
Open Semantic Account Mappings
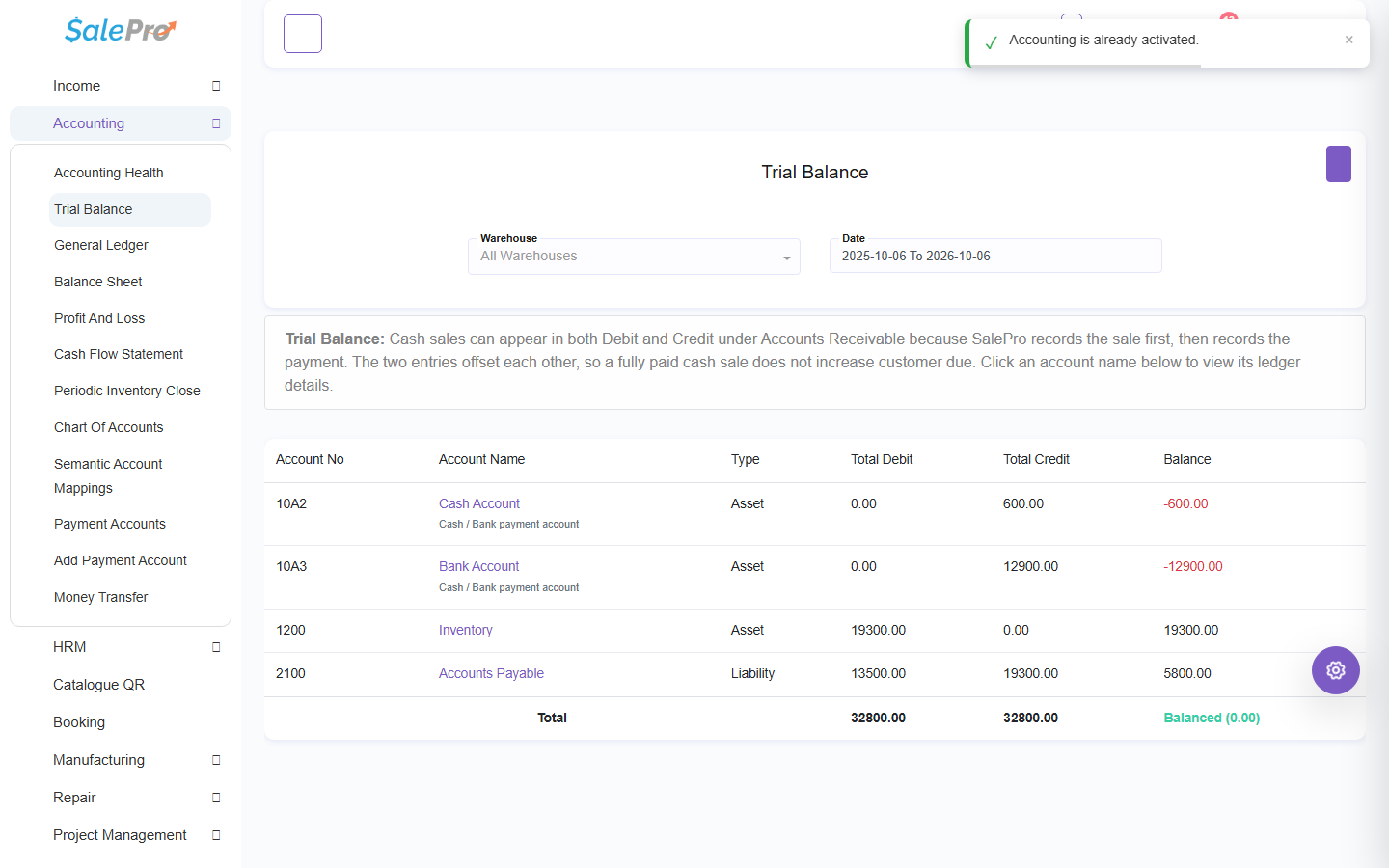tap(108, 475)
